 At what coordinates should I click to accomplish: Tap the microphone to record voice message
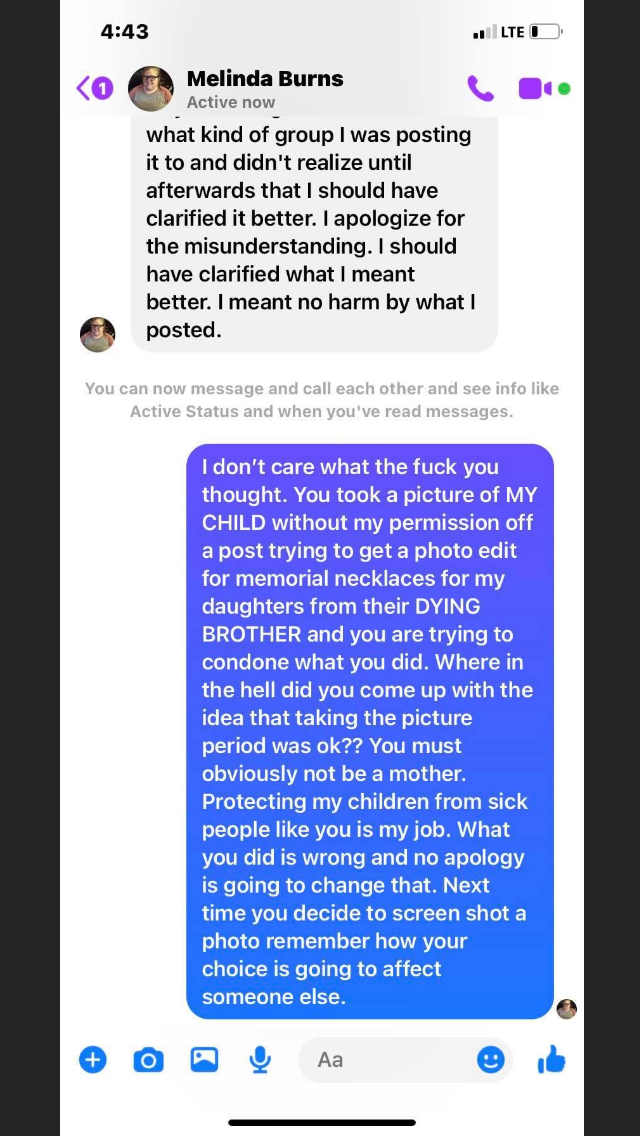(x=260, y=1060)
